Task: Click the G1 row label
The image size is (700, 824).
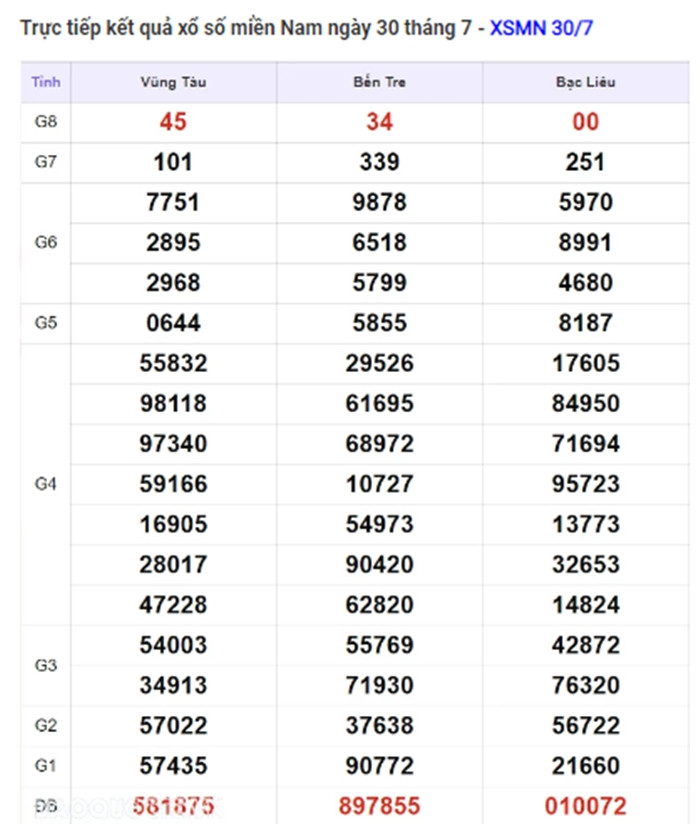Action: click(45, 765)
